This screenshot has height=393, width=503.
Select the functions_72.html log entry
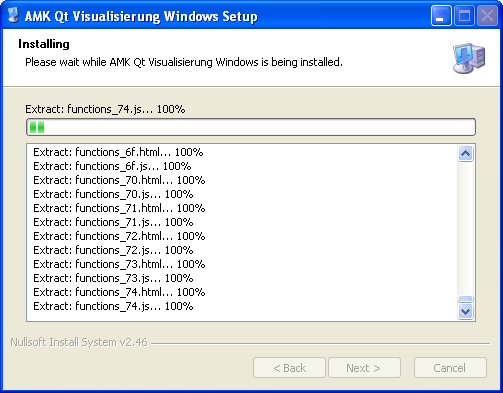(x=119, y=236)
